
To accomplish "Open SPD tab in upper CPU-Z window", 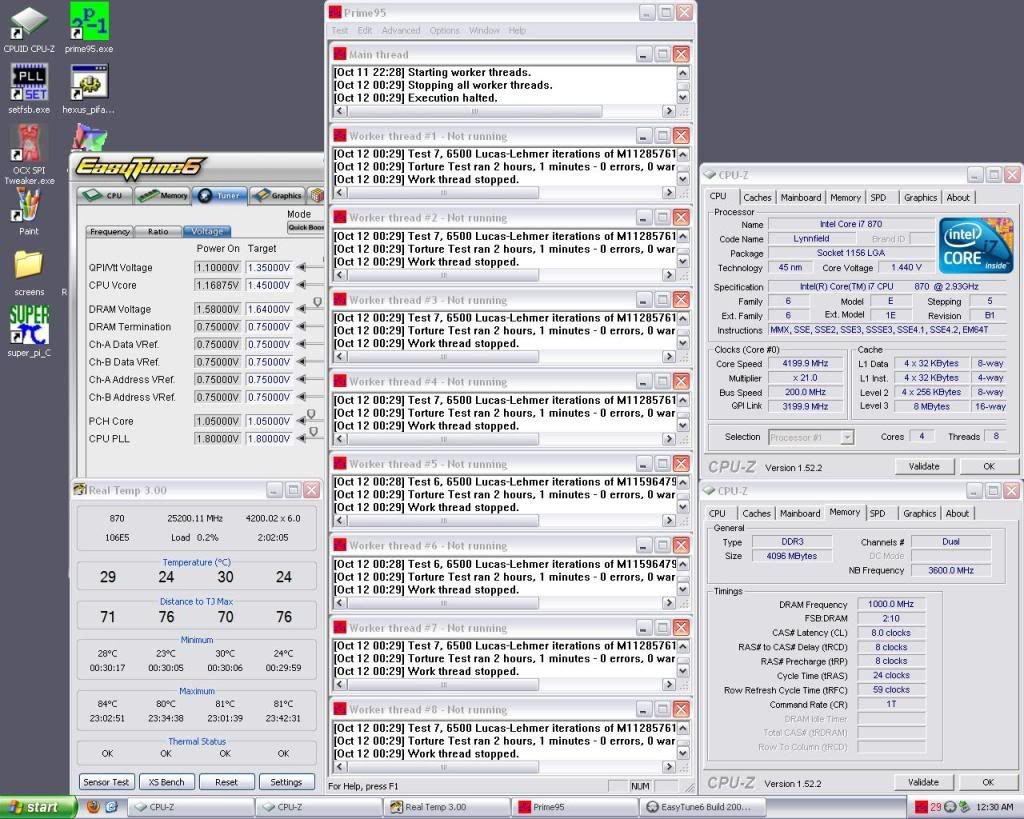I will pos(878,197).
